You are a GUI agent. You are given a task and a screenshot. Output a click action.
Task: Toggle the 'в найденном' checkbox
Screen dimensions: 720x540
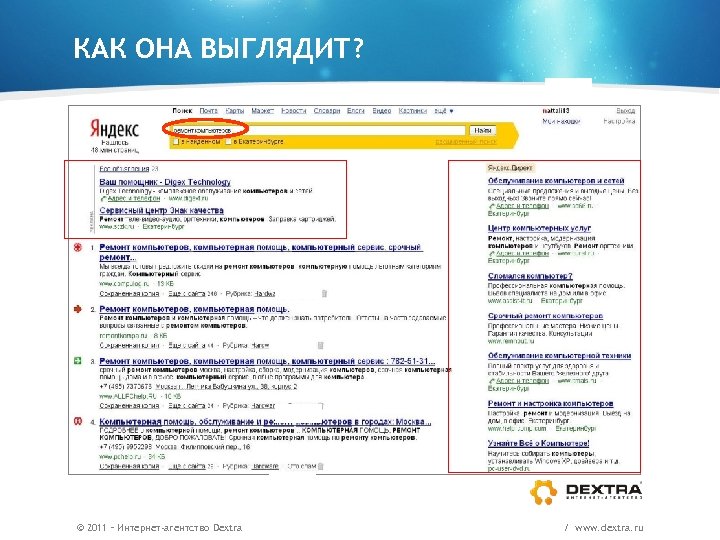click(175, 142)
